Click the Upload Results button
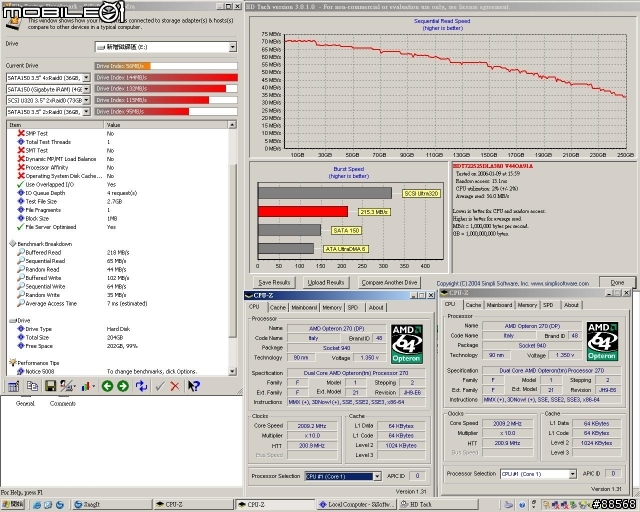640x512 pixels. coord(326,283)
